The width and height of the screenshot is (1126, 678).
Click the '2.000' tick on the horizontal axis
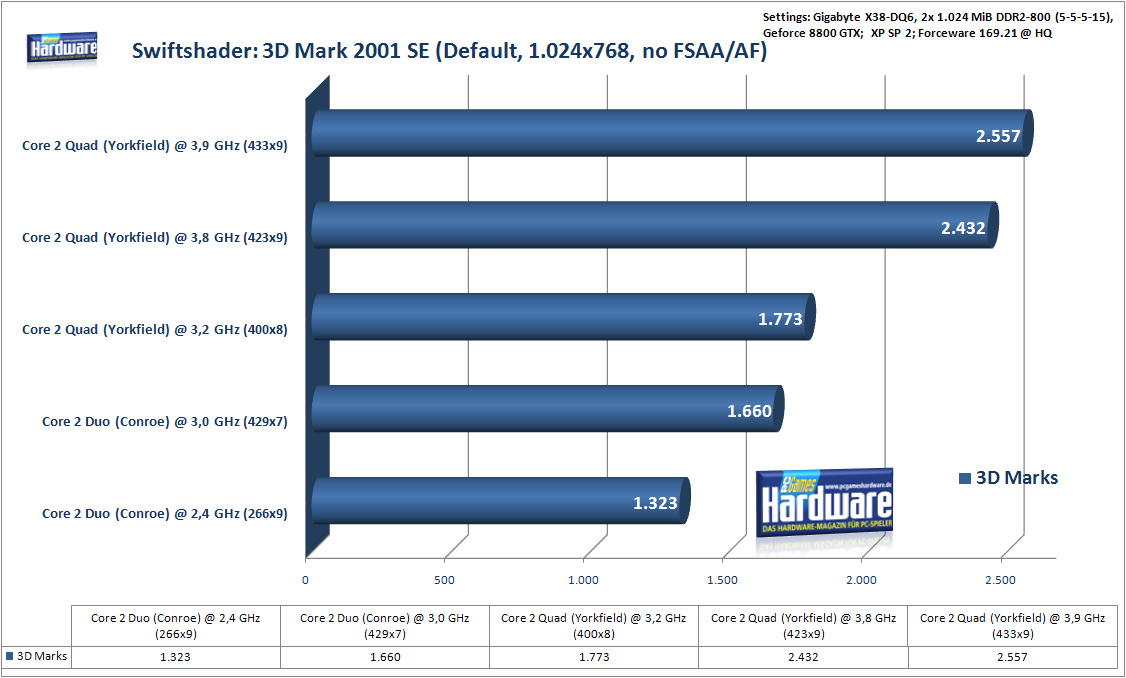(x=861, y=580)
